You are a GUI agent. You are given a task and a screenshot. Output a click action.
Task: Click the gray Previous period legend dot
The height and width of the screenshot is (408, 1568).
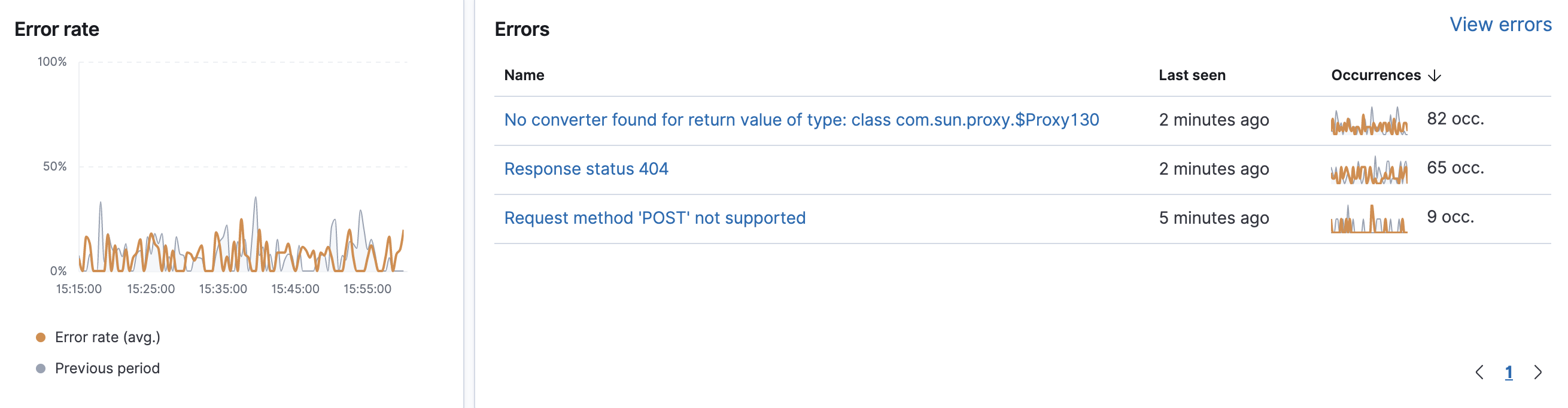click(40, 368)
